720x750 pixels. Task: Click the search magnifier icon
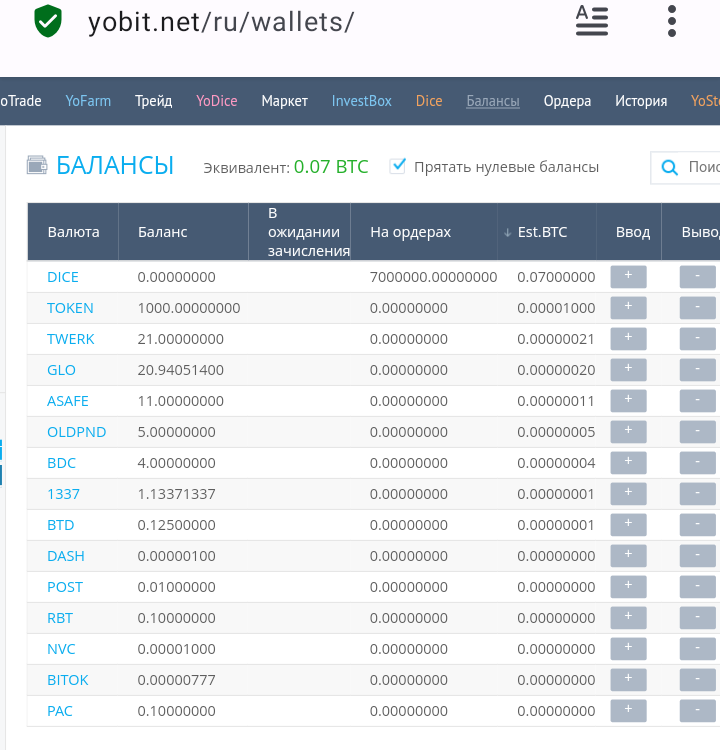click(x=669, y=167)
